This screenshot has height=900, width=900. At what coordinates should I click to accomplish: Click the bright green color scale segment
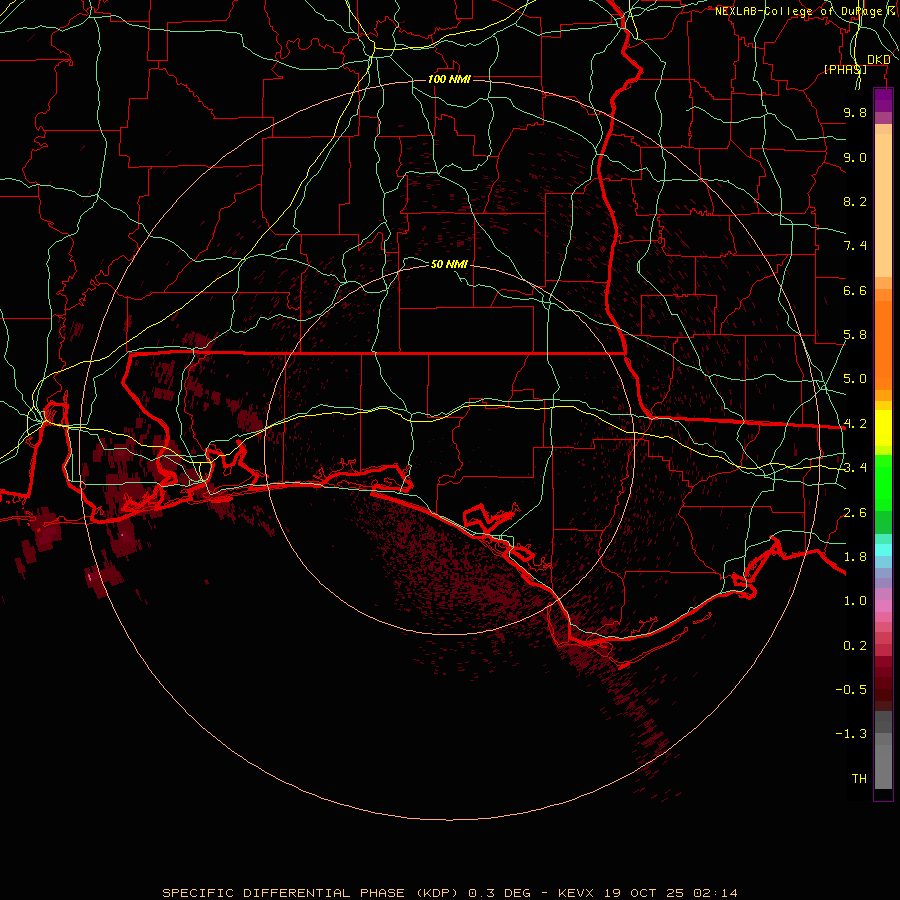coord(883,483)
